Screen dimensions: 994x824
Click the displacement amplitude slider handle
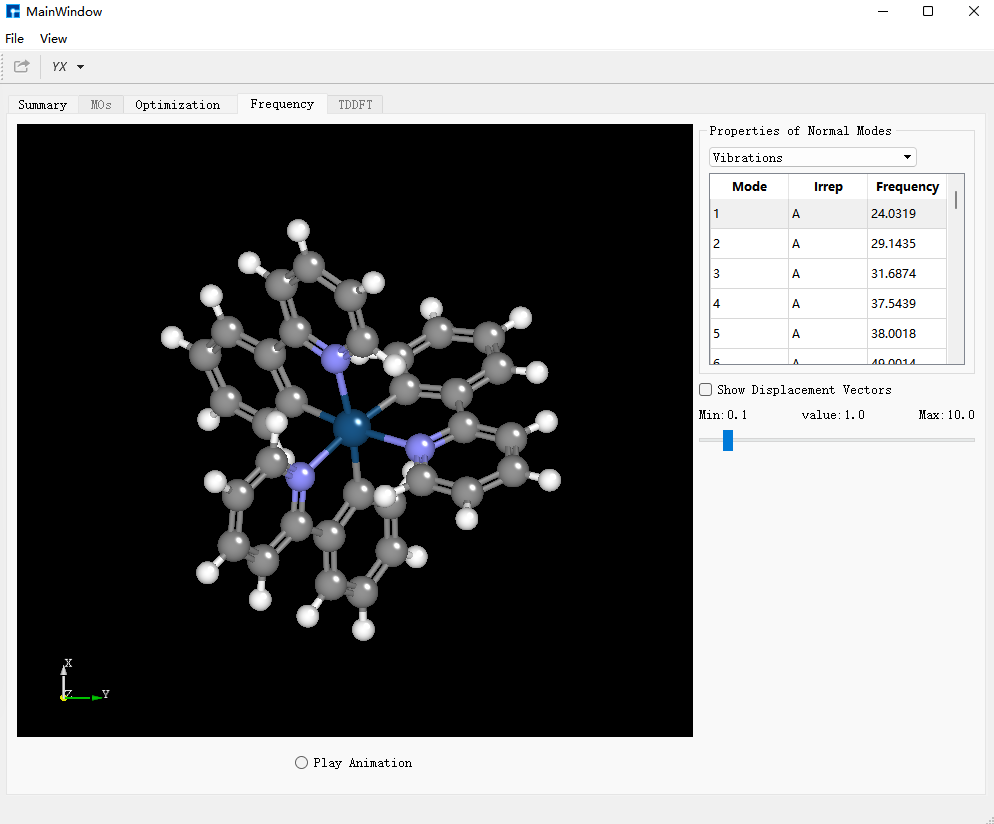pos(728,440)
